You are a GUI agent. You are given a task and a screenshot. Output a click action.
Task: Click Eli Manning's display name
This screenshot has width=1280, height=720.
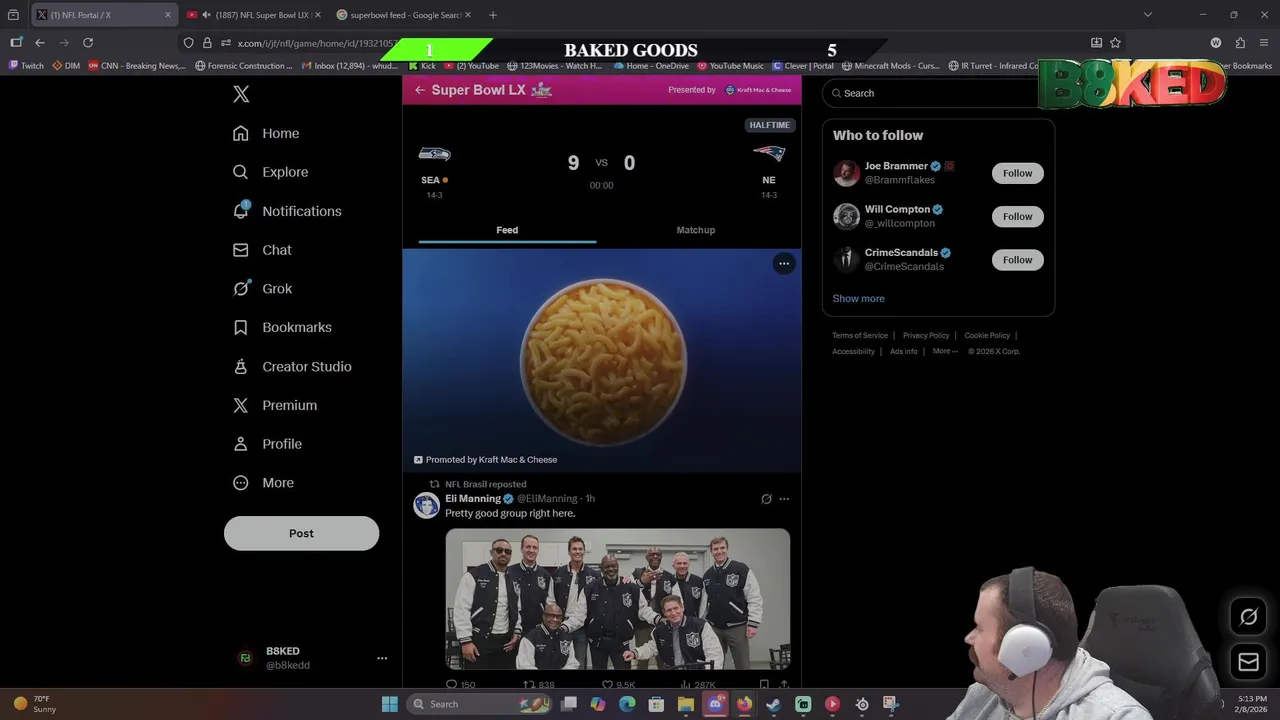473,498
